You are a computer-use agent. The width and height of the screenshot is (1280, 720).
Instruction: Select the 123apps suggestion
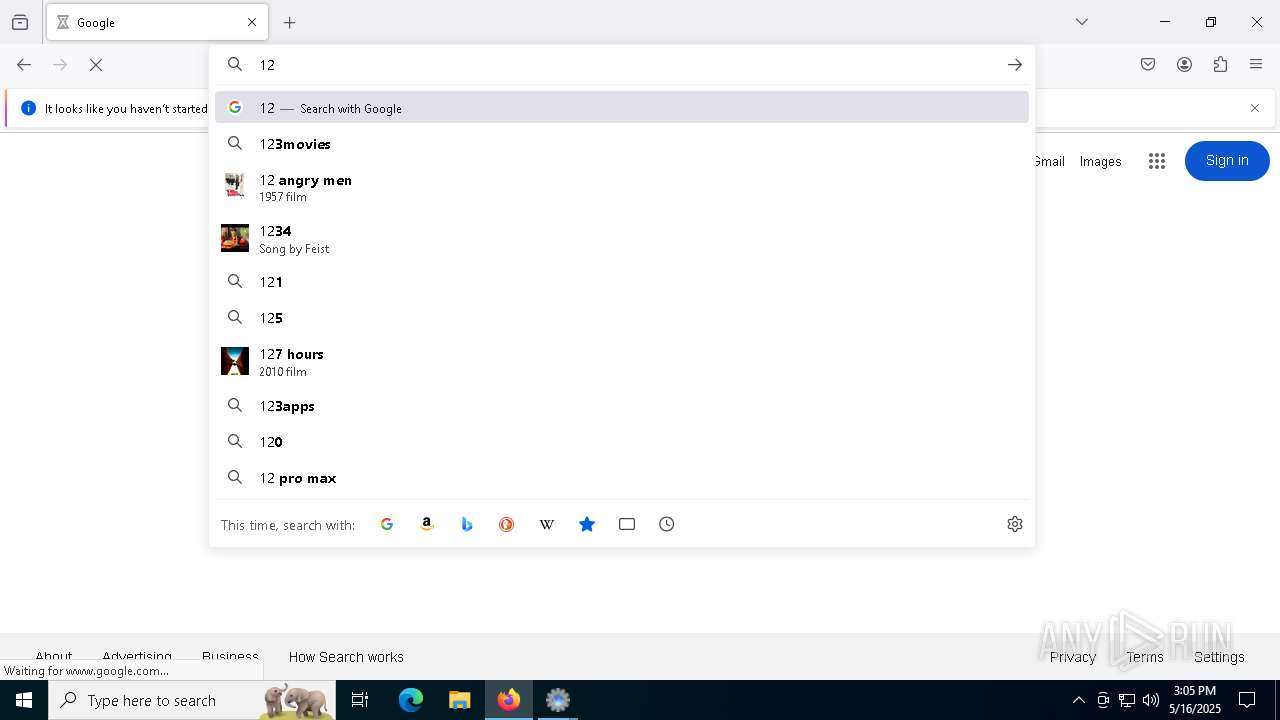(622, 406)
